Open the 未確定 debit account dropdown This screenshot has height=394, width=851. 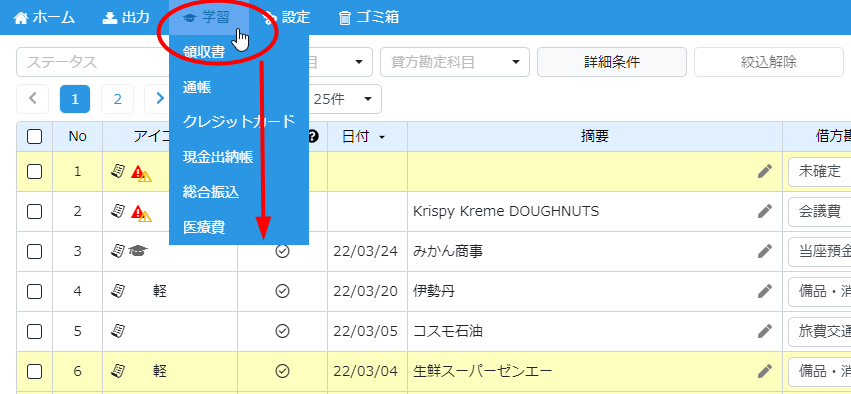[x=820, y=171]
